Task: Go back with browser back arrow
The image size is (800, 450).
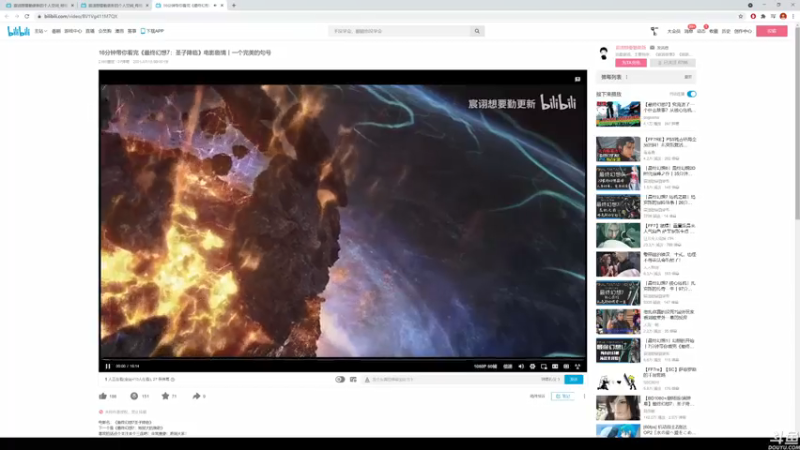Action: (7, 16)
